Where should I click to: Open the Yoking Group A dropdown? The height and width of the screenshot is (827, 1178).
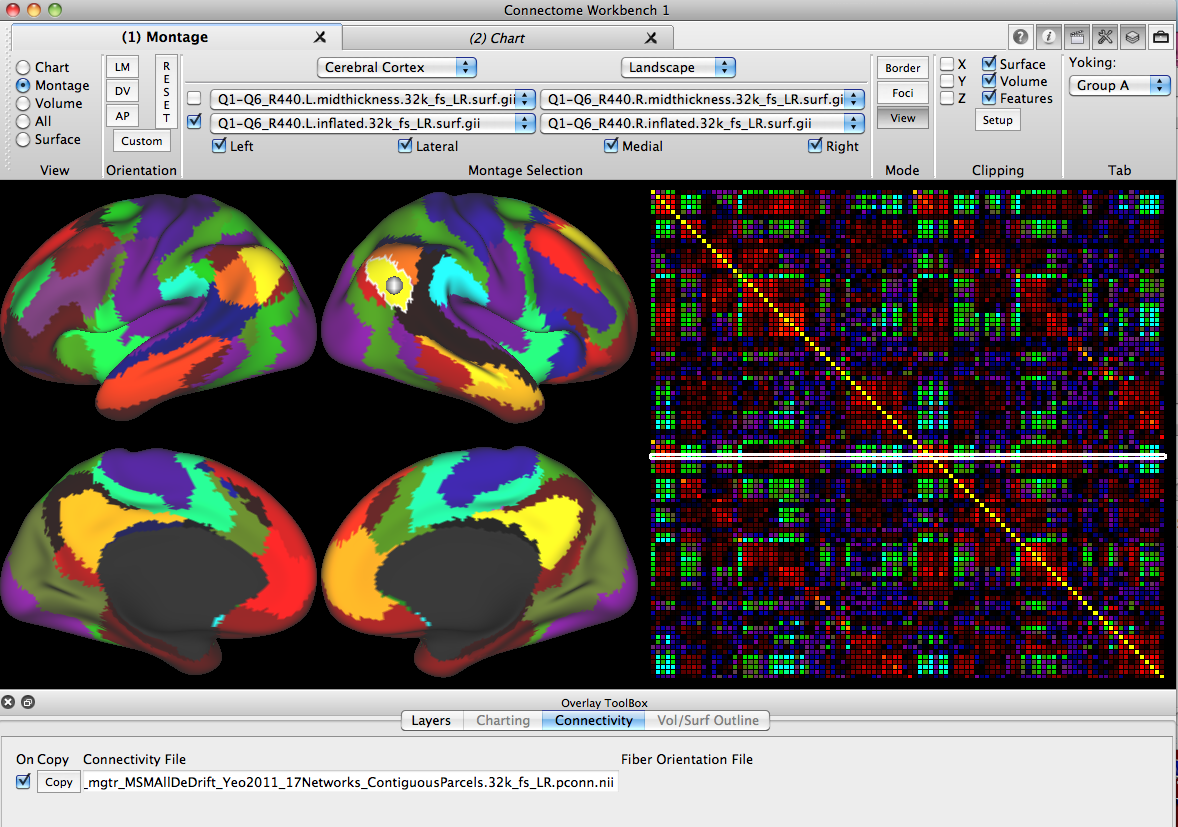tap(1119, 86)
